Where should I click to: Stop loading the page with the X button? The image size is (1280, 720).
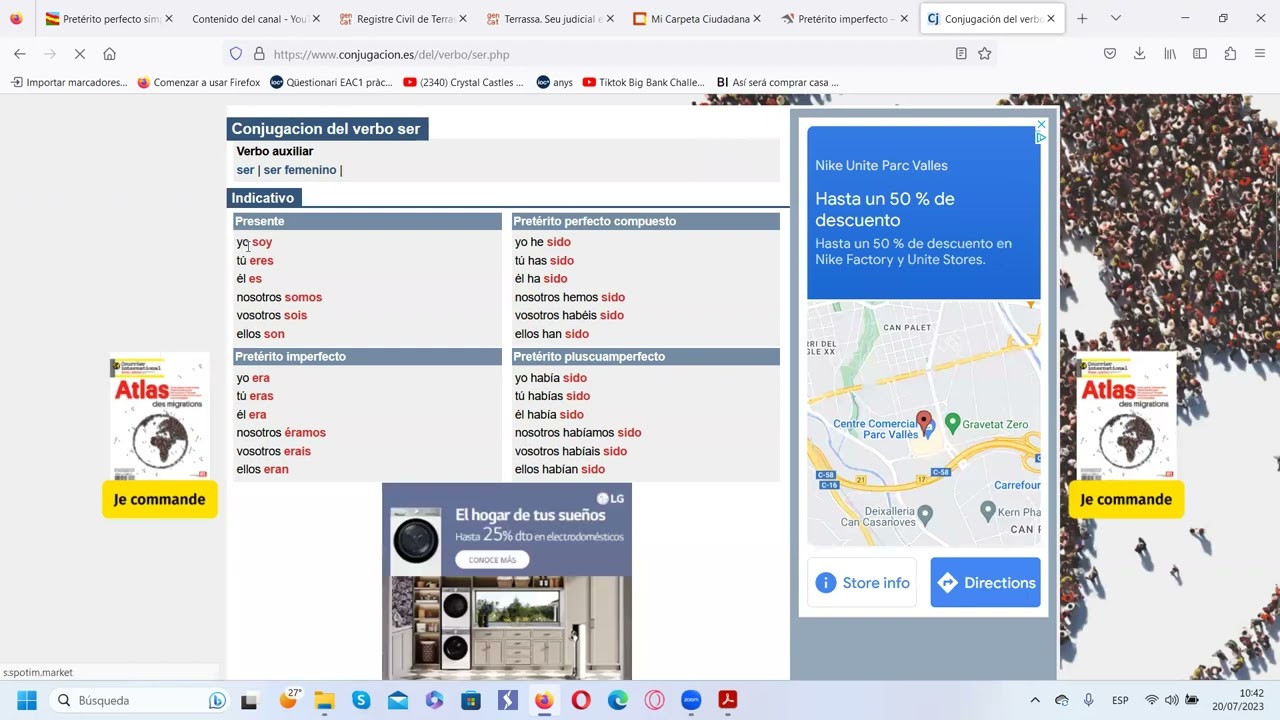pyautogui.click(x=79, y=54)
